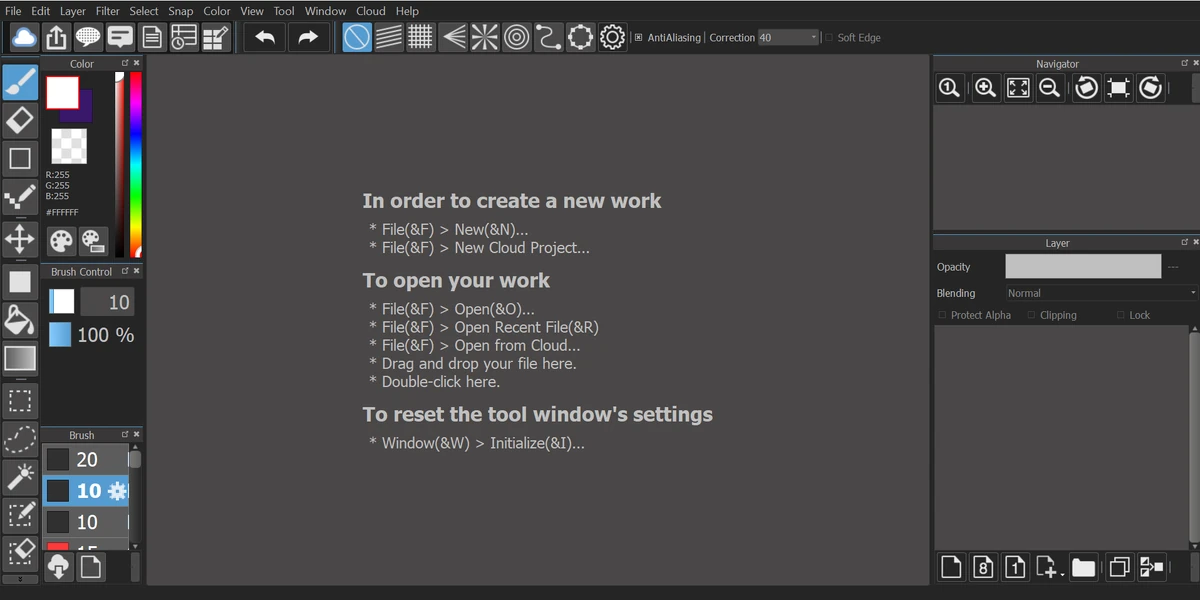
Task: Click the layer Opacity slider
Action: pyautogui.click(x=1083, y=266)
